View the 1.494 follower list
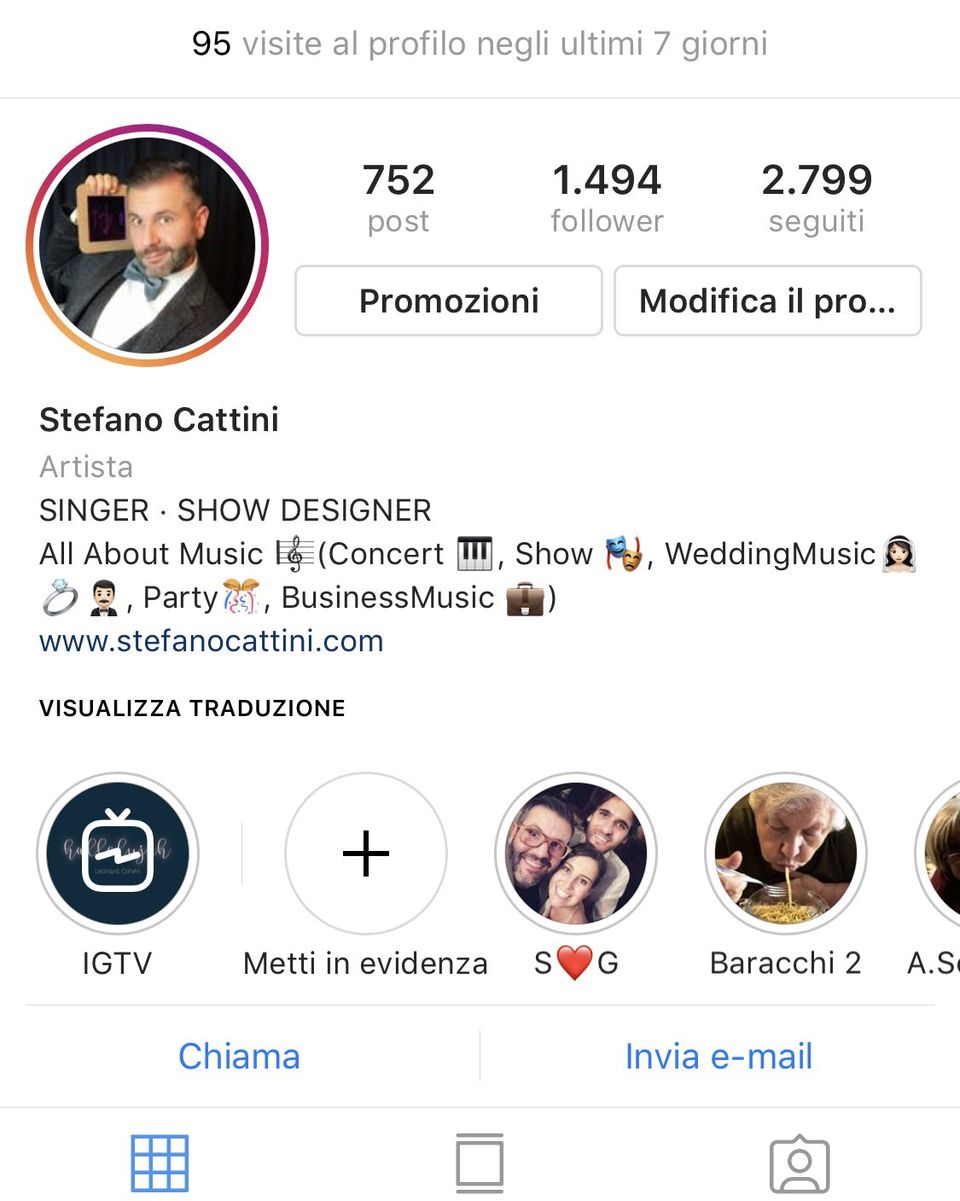 pyautogui.click(x=607, y=199)
